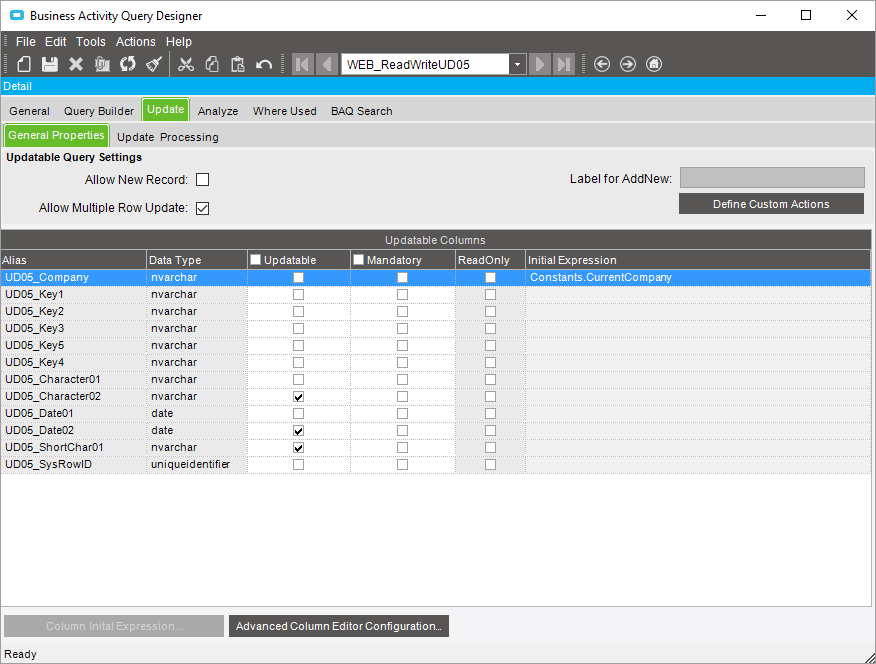The image size is (876, 664).
Task: Click the Back circular arrow icon
Action: (x=602, y=64)
